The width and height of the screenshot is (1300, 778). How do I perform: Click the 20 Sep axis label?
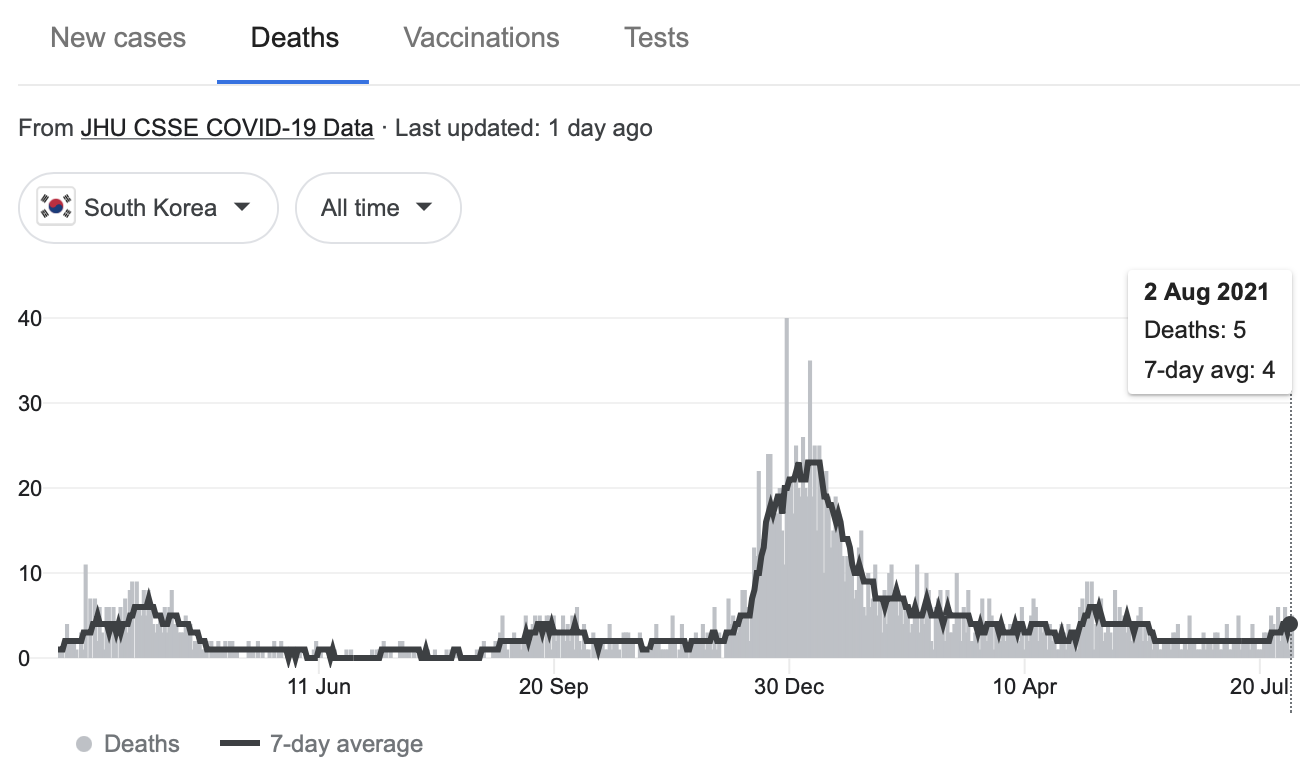pyautogui.click(x=554, y=687)
